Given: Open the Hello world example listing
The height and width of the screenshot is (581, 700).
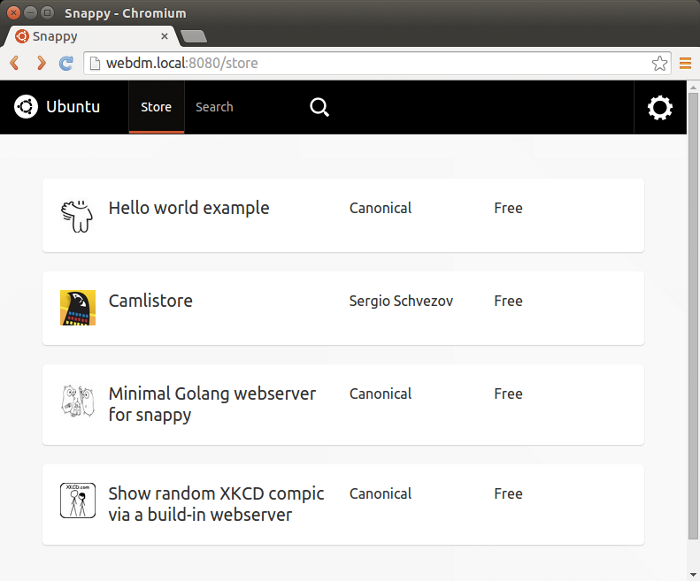Looking at the screenshot, I should click(x=189, y=208).
